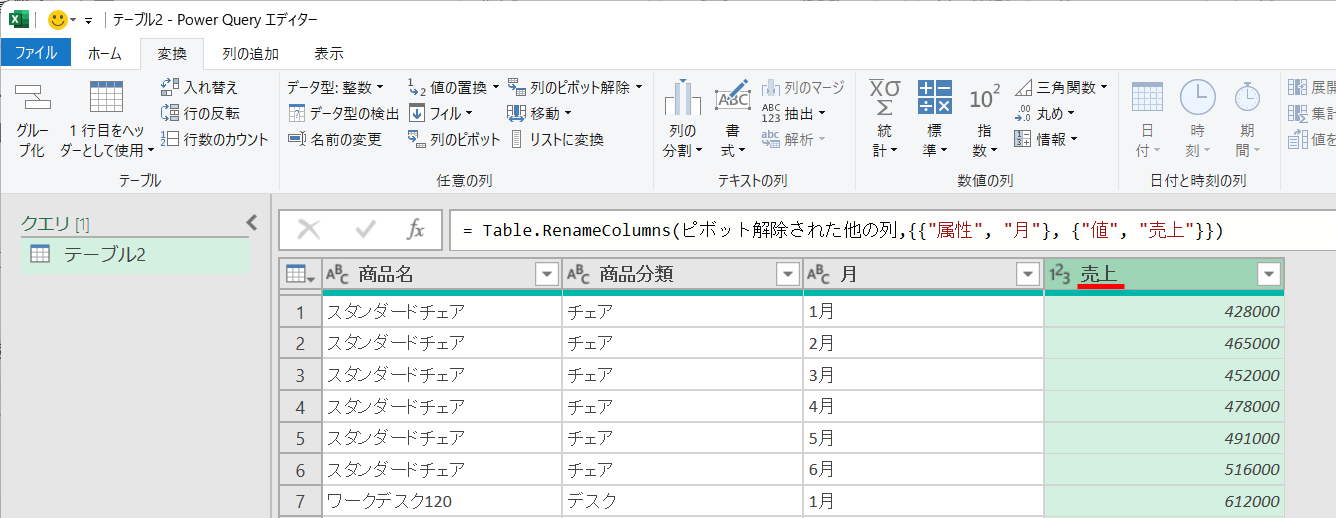Click the cell with value 516000
Viewport: 1336px width, 518px height.
(x=1164, y=469)
